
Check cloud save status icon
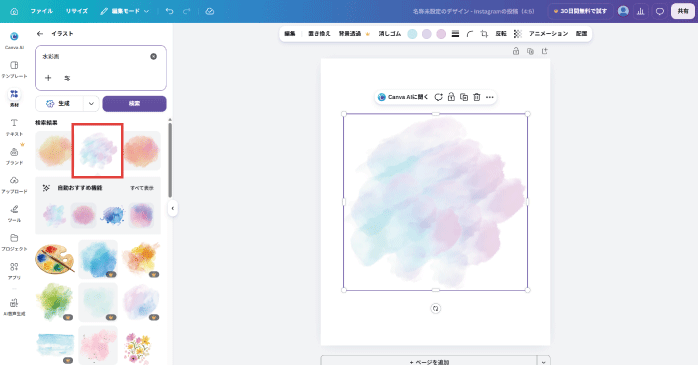210,11
